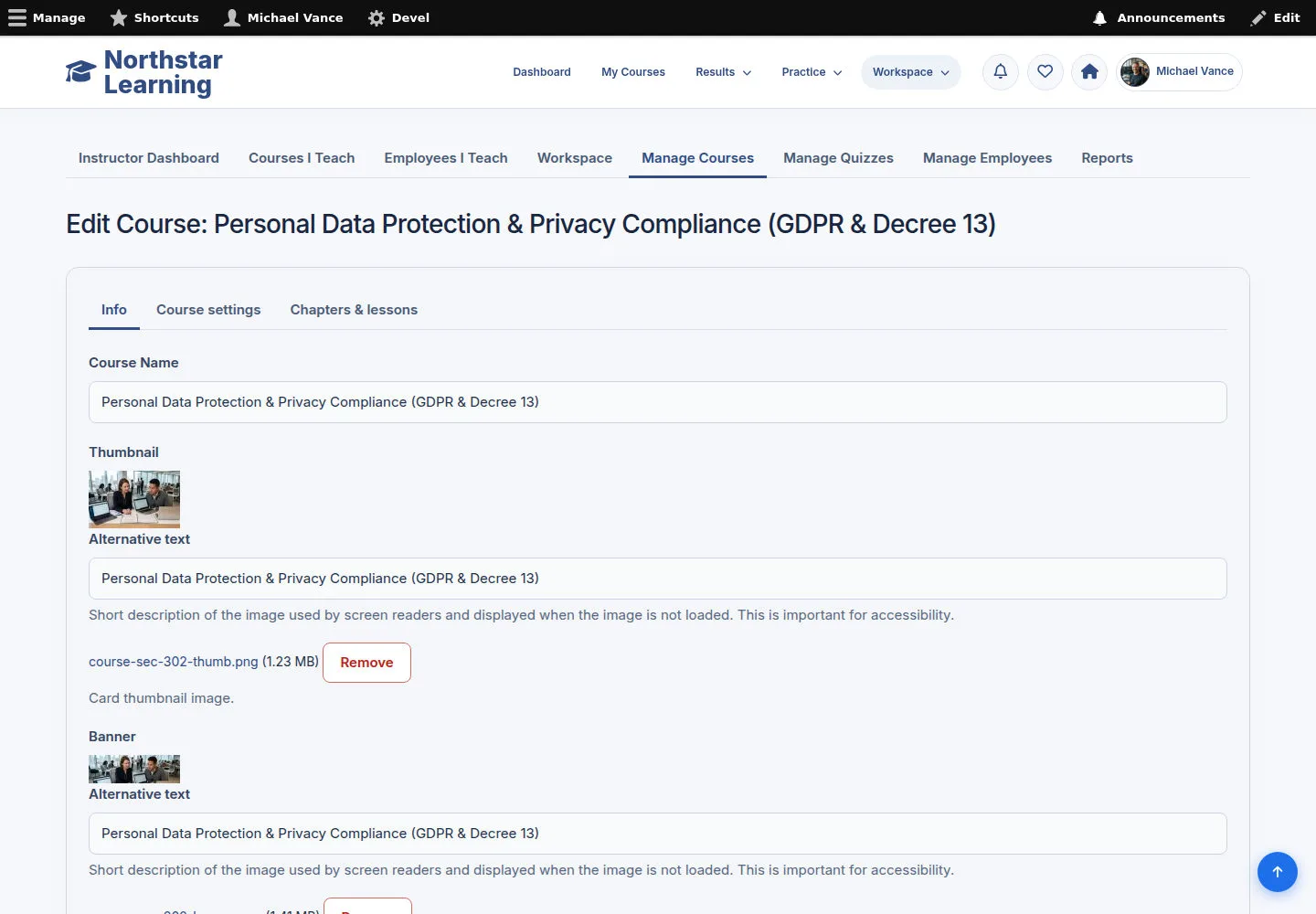Click the Course Name input field
This screenshot has height=914, width=1316.
[658, 402]
